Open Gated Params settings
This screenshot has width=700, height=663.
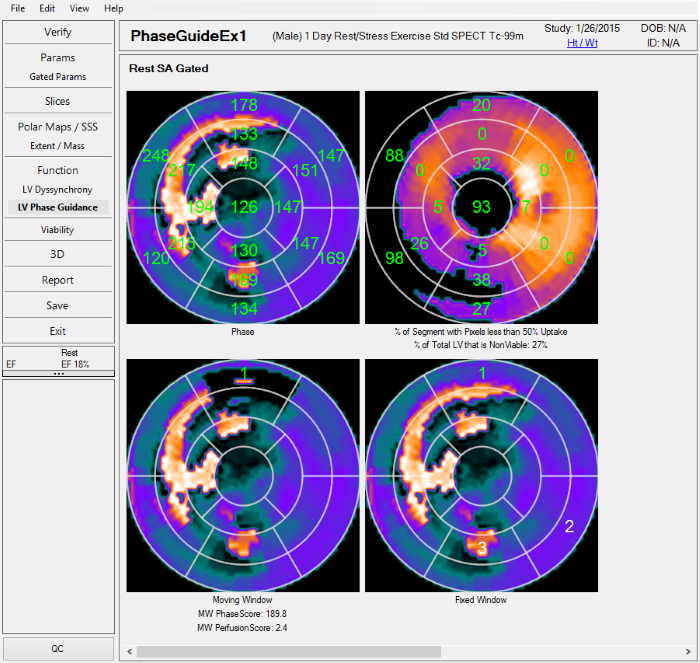click(x=58, y=77)
